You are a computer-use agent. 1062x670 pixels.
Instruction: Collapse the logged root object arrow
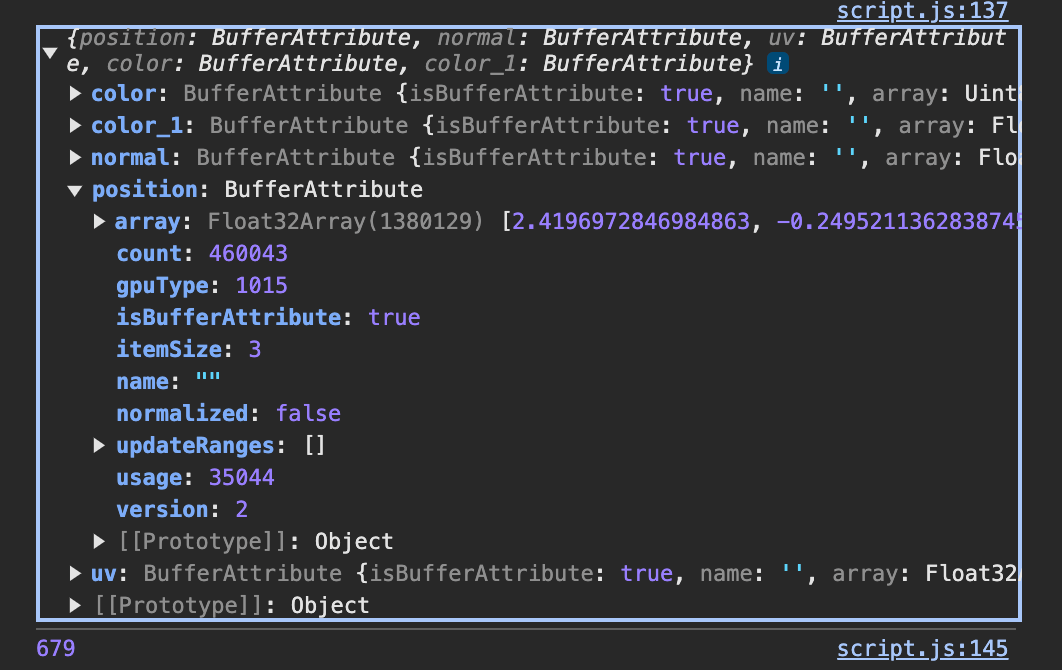tap(51, 52)
